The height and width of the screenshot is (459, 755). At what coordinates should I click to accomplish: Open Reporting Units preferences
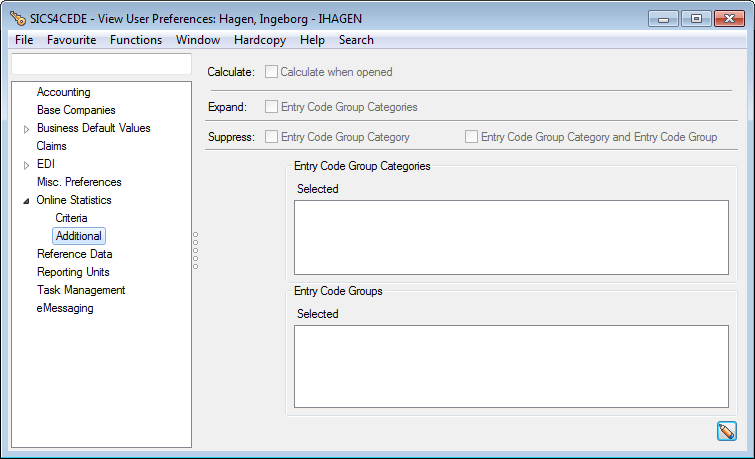click(73, 272)
